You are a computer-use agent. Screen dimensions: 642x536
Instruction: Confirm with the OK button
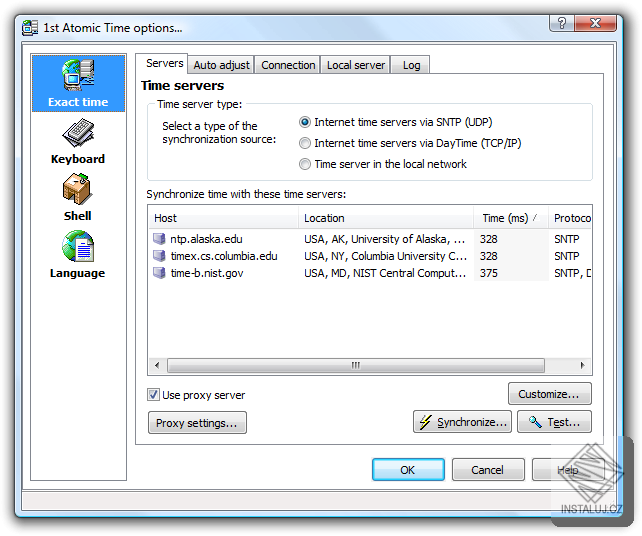pos(408,470)
